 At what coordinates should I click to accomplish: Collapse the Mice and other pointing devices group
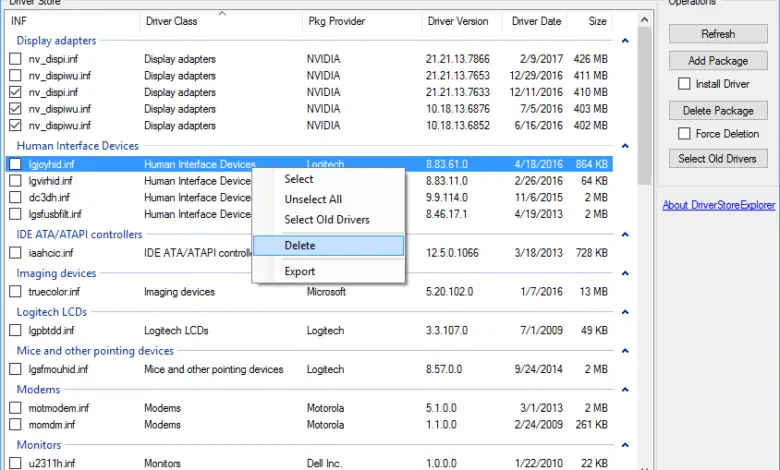coord(625,352)
